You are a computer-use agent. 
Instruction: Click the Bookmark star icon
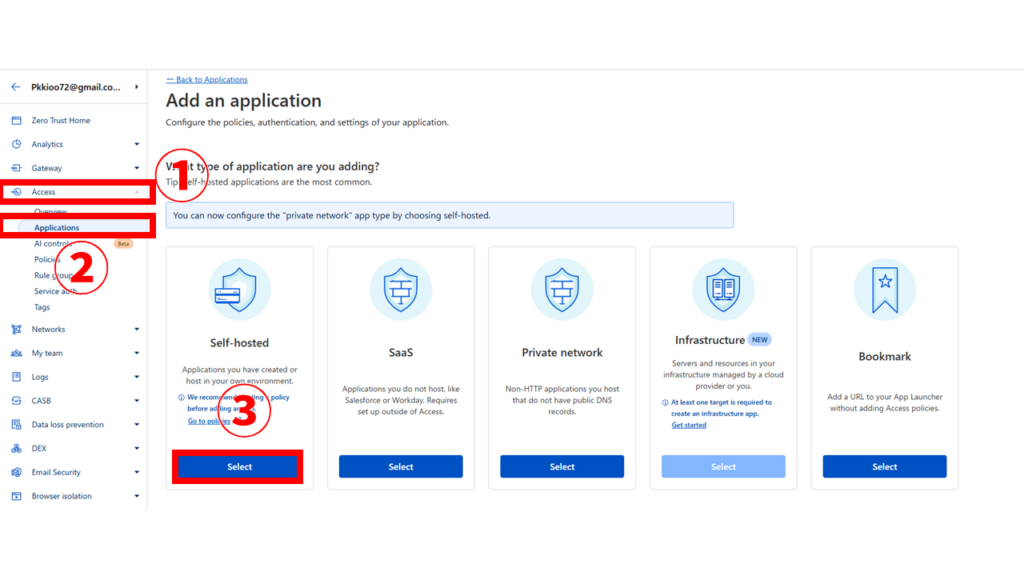[x=884, y=289]
